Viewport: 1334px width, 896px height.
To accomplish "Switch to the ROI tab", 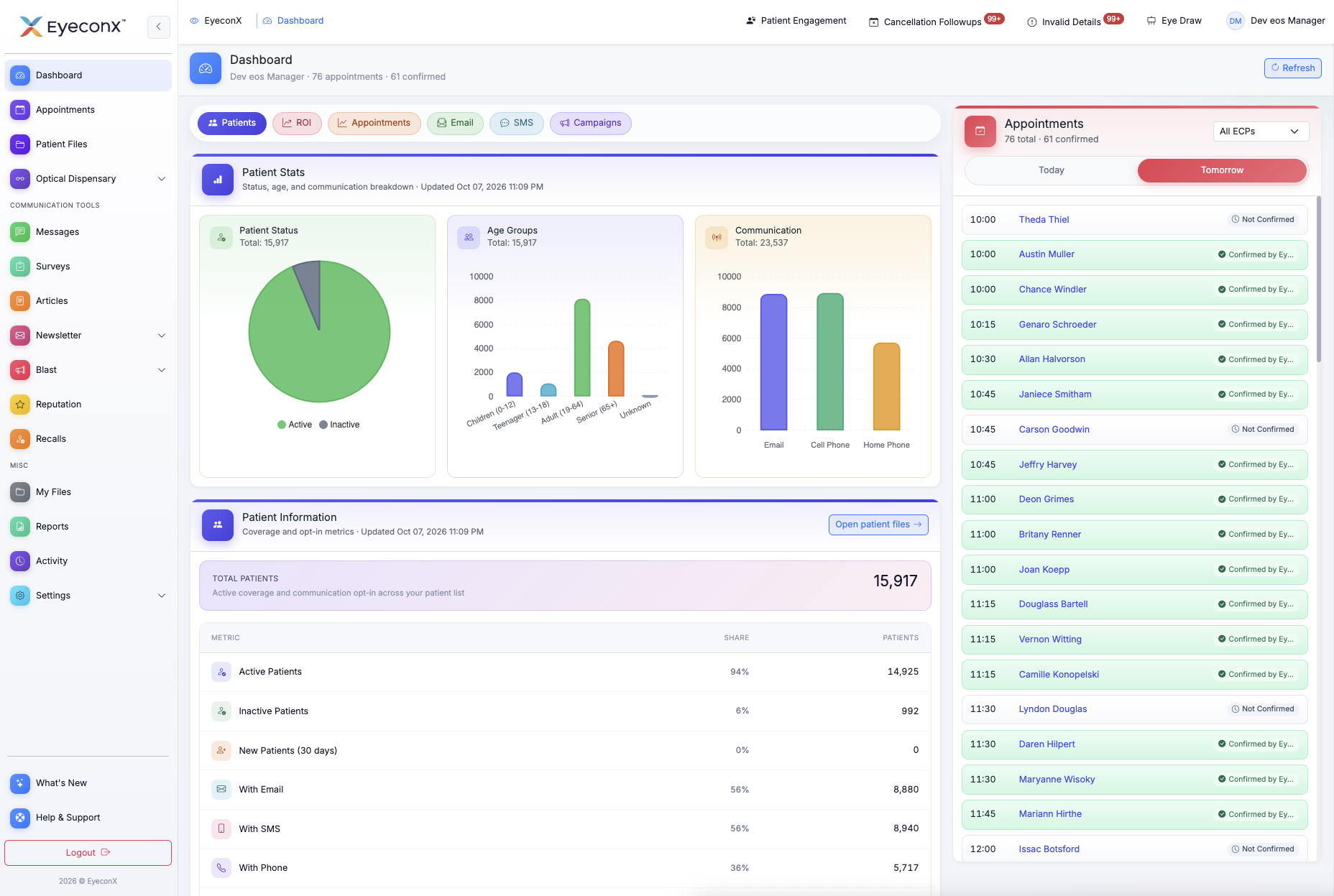I will (297, 123).
